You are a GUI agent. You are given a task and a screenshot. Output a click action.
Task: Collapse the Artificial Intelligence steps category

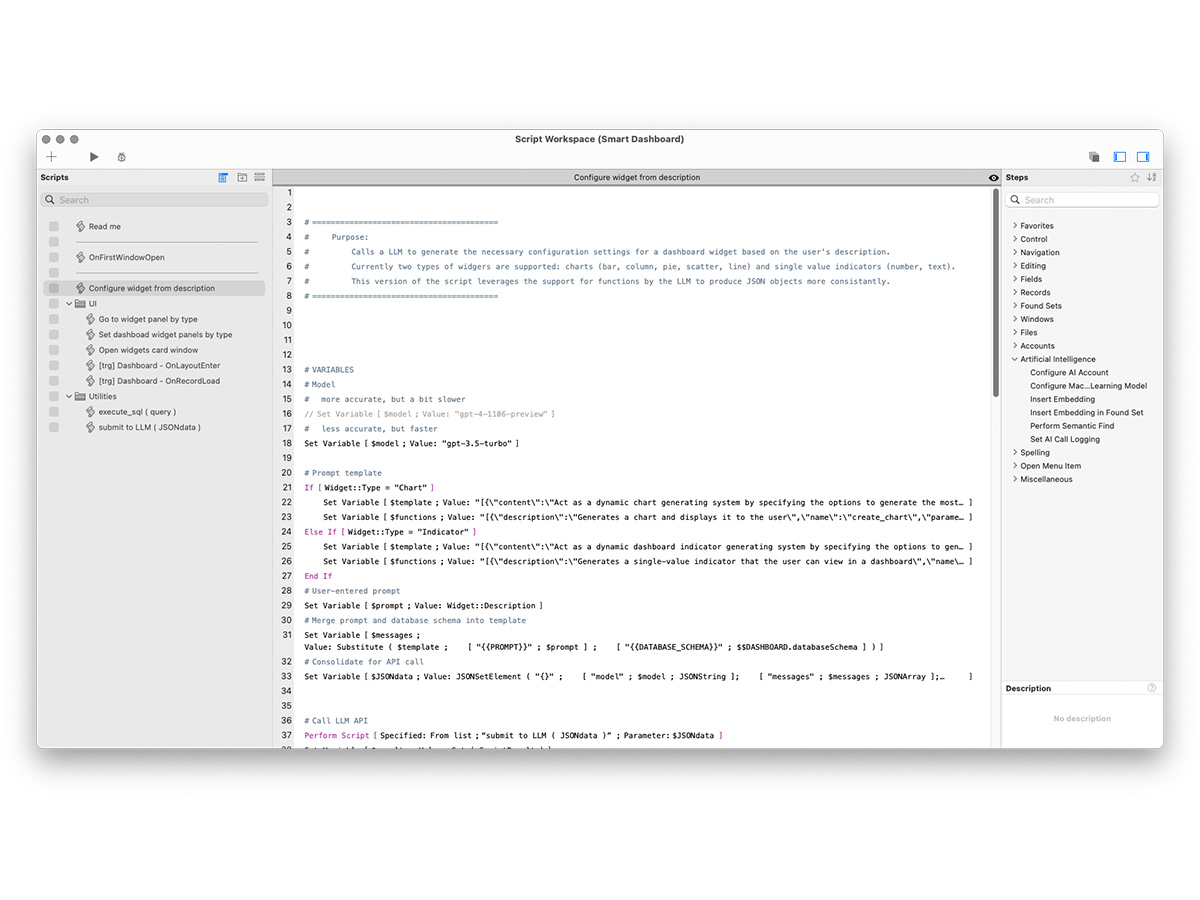(1015, 359)
